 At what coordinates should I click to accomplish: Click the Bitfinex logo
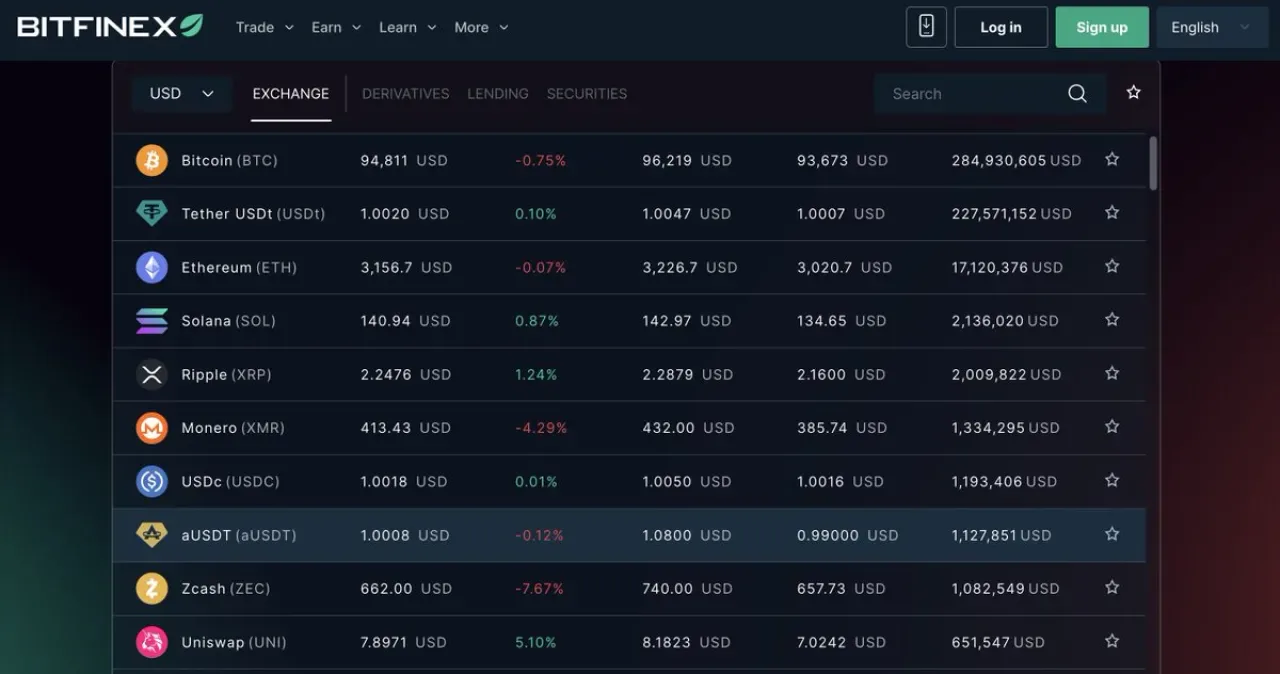pyautogui.click(x=110, y=26)
